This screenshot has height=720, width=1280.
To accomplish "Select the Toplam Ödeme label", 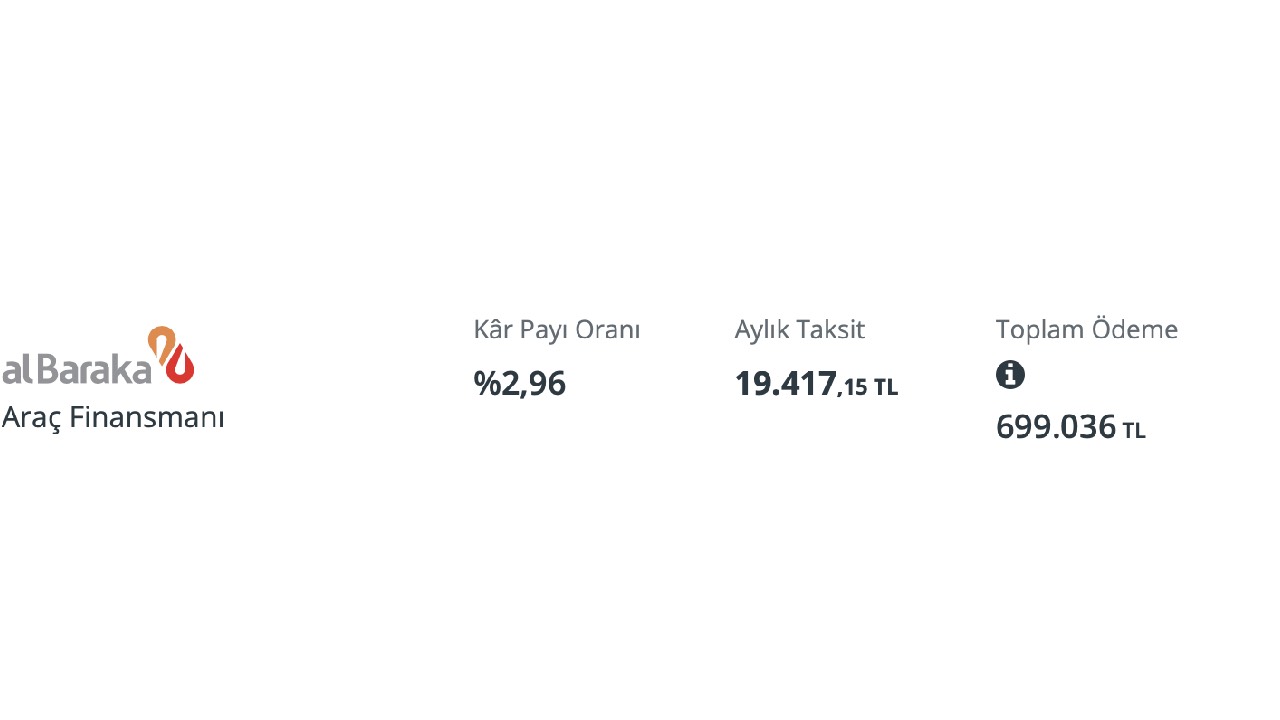I will coord(1086,329).
